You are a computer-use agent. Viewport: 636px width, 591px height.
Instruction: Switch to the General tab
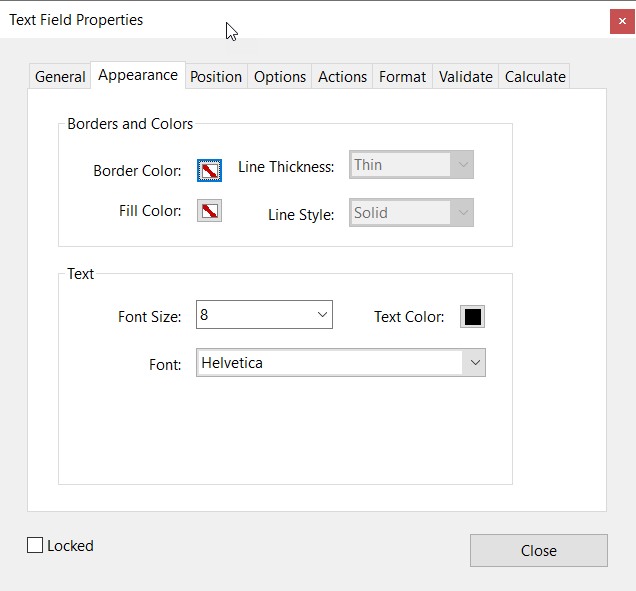60,77
